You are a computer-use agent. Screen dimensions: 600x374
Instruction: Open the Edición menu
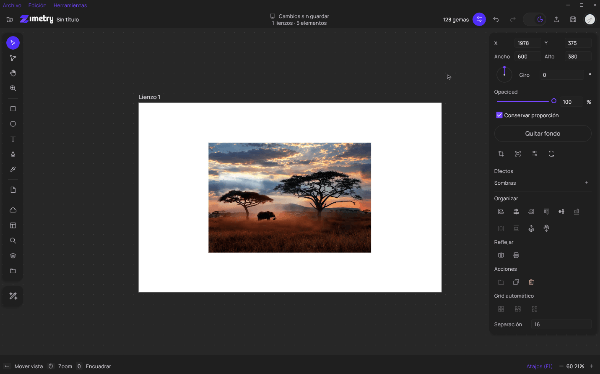coord(37,5)
